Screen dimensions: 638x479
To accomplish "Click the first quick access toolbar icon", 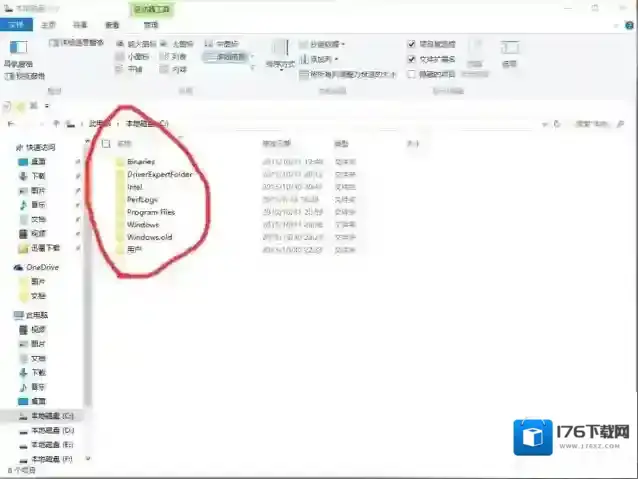I will tap(7, 106).
